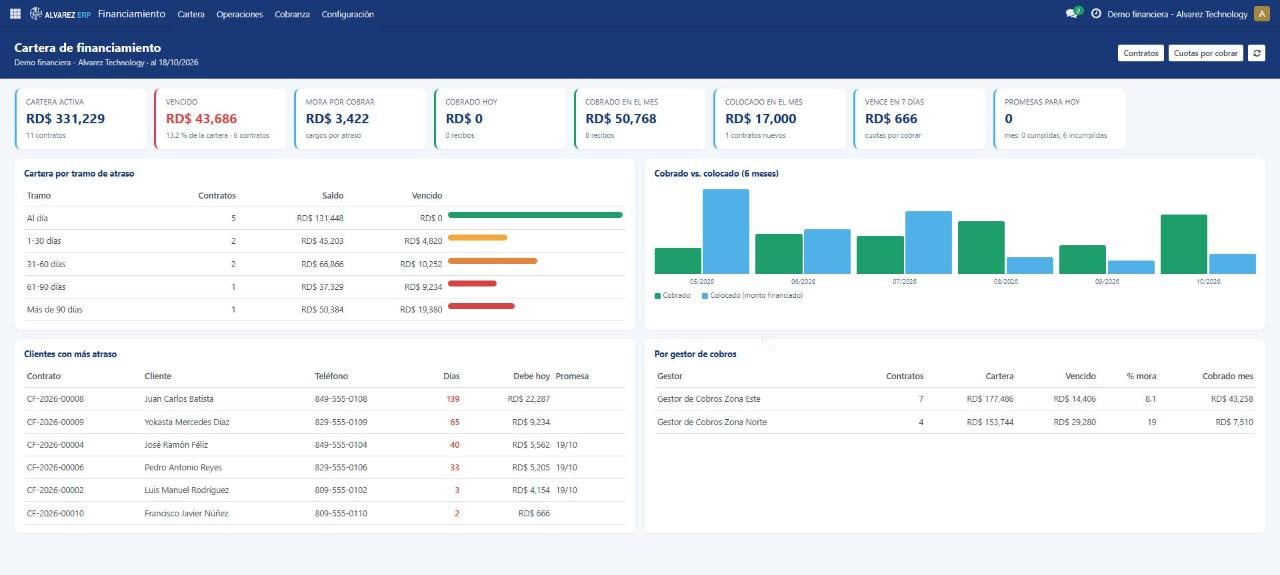Click client name Luis Manuel Rodríguez
This screenshot has width=1280, height=575.
tap(187, 491)
